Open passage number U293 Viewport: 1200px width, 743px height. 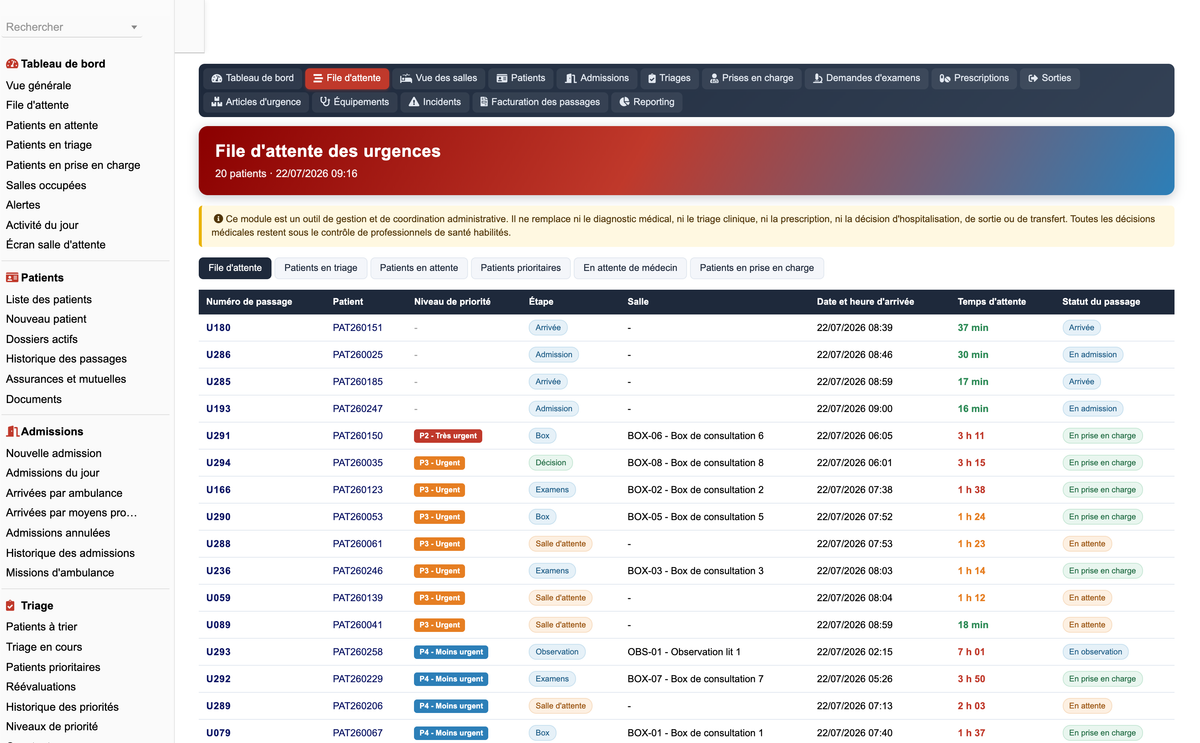(218, 652)
